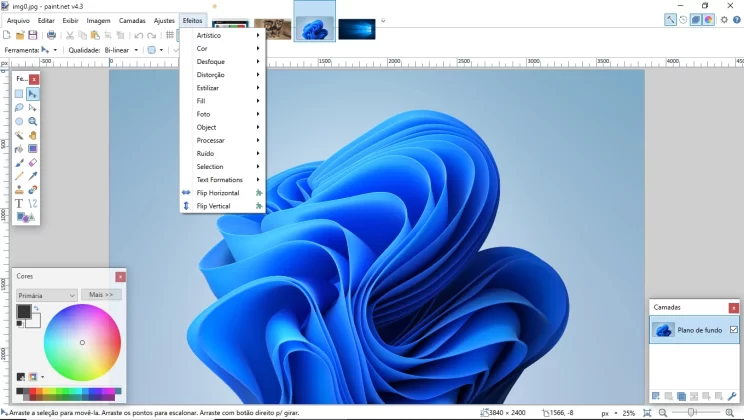Click the Save floppy disk icon
Viewport: 744px width, 420px height.
click(33, 35)
